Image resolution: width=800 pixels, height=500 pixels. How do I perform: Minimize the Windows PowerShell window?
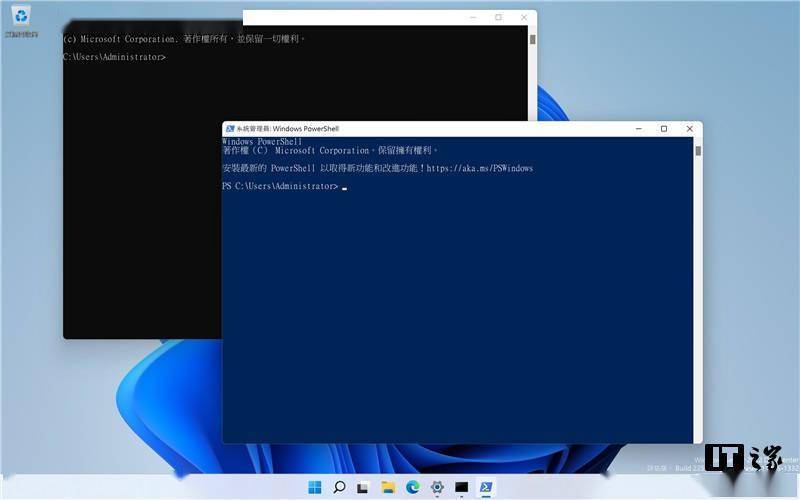[639, 129]
